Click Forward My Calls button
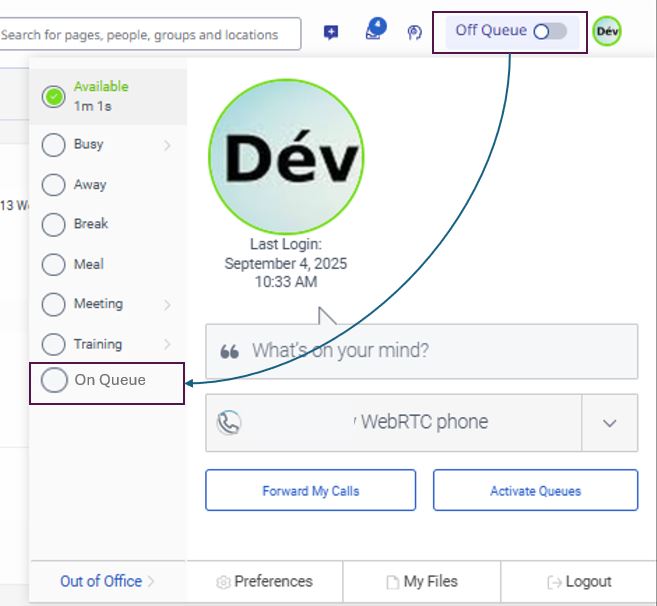The image size is (657, 606). click(310, 490)
